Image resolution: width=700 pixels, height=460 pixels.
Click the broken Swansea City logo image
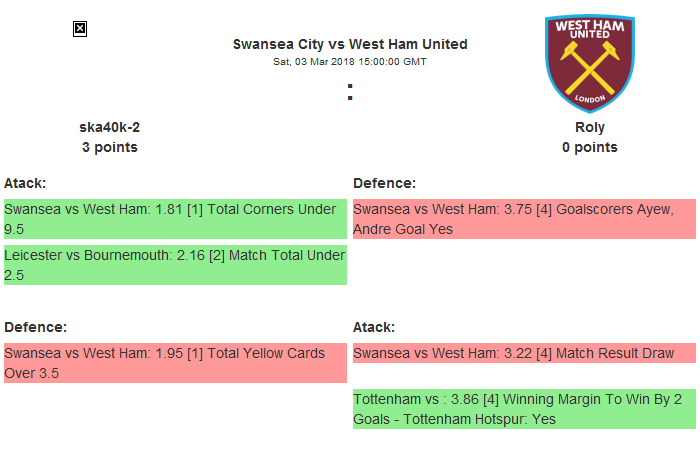(80, 29)
